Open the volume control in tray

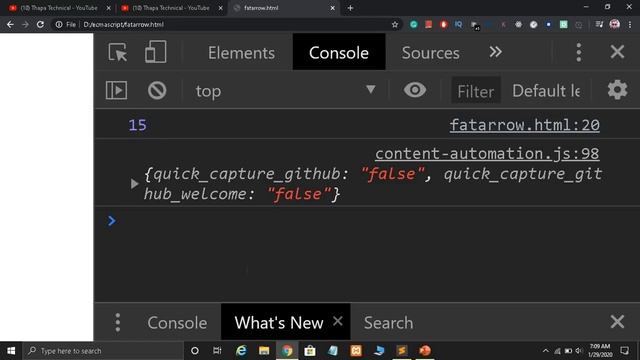point(579,351)
